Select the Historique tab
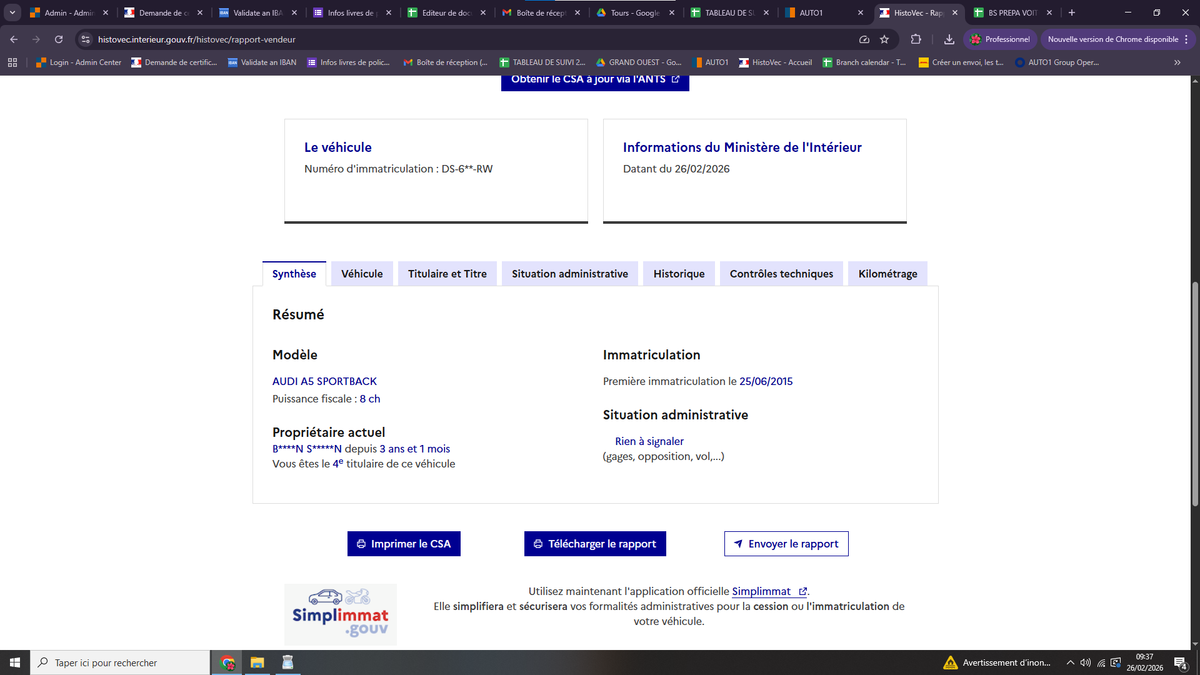This screenshot has width=1200, height=675. click(679, 274)
